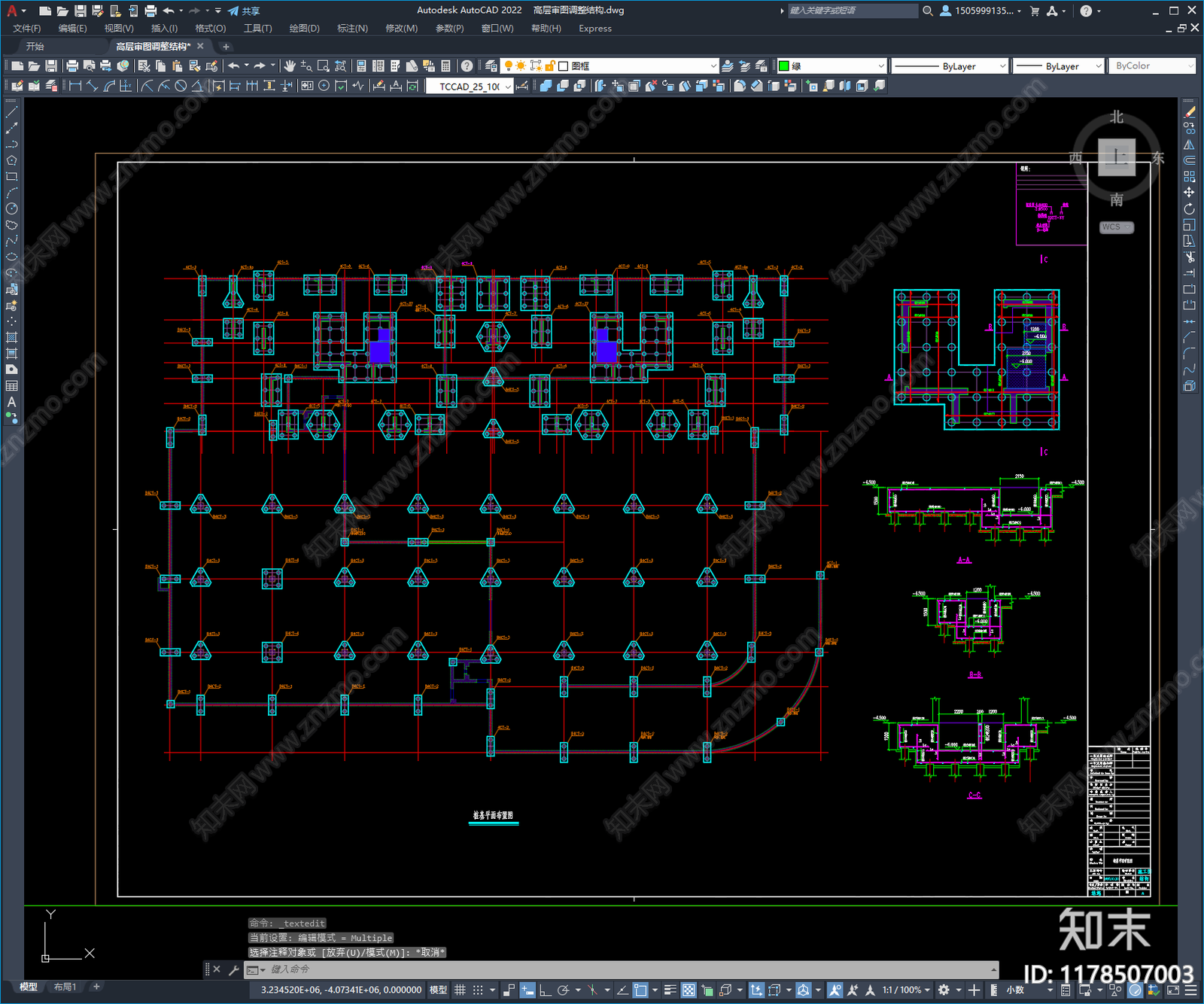Image resolution: width=1204 pixels, height=1004 pixels.
Task: Switch to the 开始 start tab
Action: [x=35, y=47]
